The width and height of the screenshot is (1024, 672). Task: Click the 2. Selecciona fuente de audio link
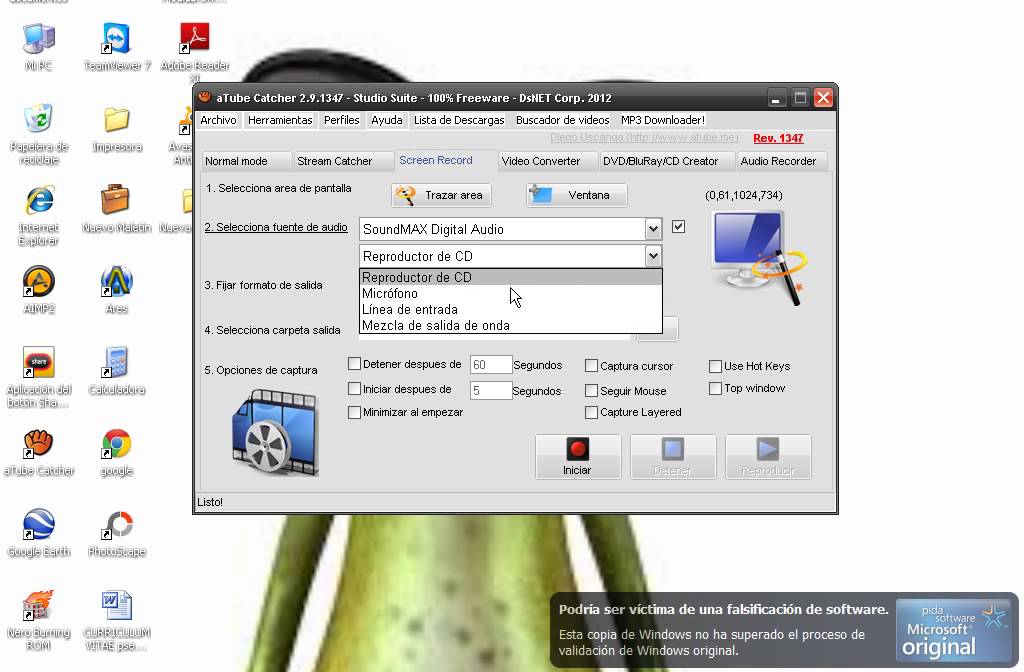pyautogui.click(x=276, y=227)
